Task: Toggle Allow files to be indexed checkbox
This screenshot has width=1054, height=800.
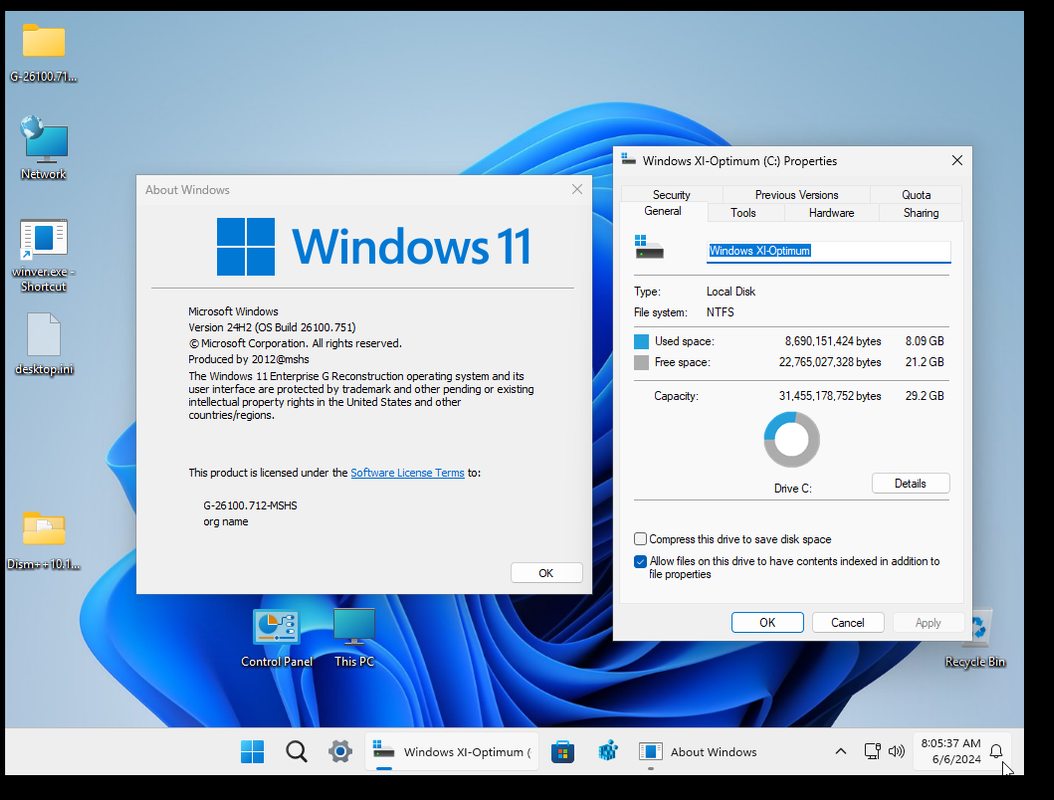Action: click(641, 561)
